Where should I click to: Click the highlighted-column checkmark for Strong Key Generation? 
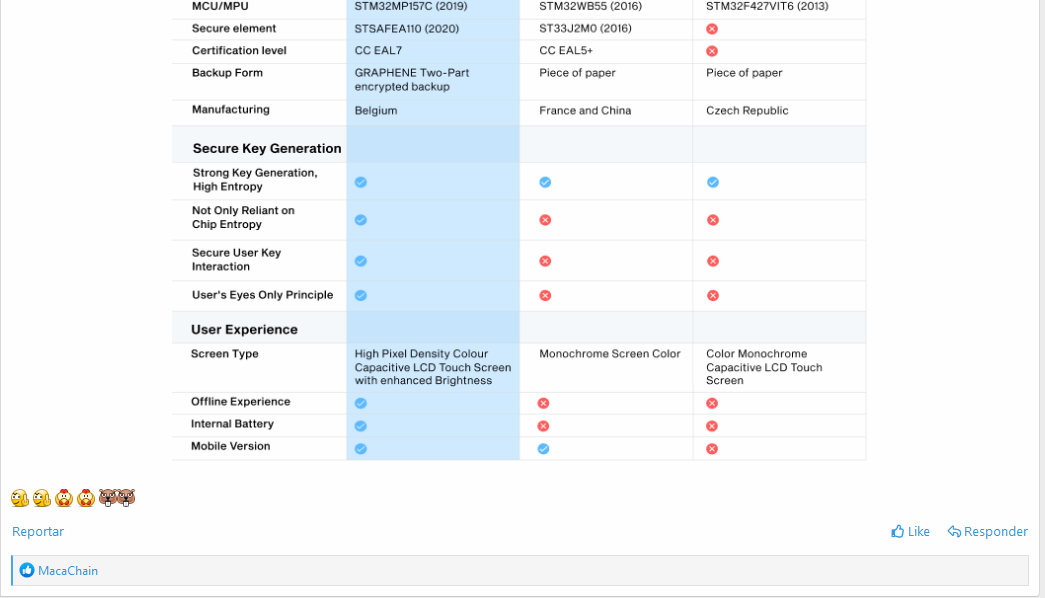click(x=361, y=182)
